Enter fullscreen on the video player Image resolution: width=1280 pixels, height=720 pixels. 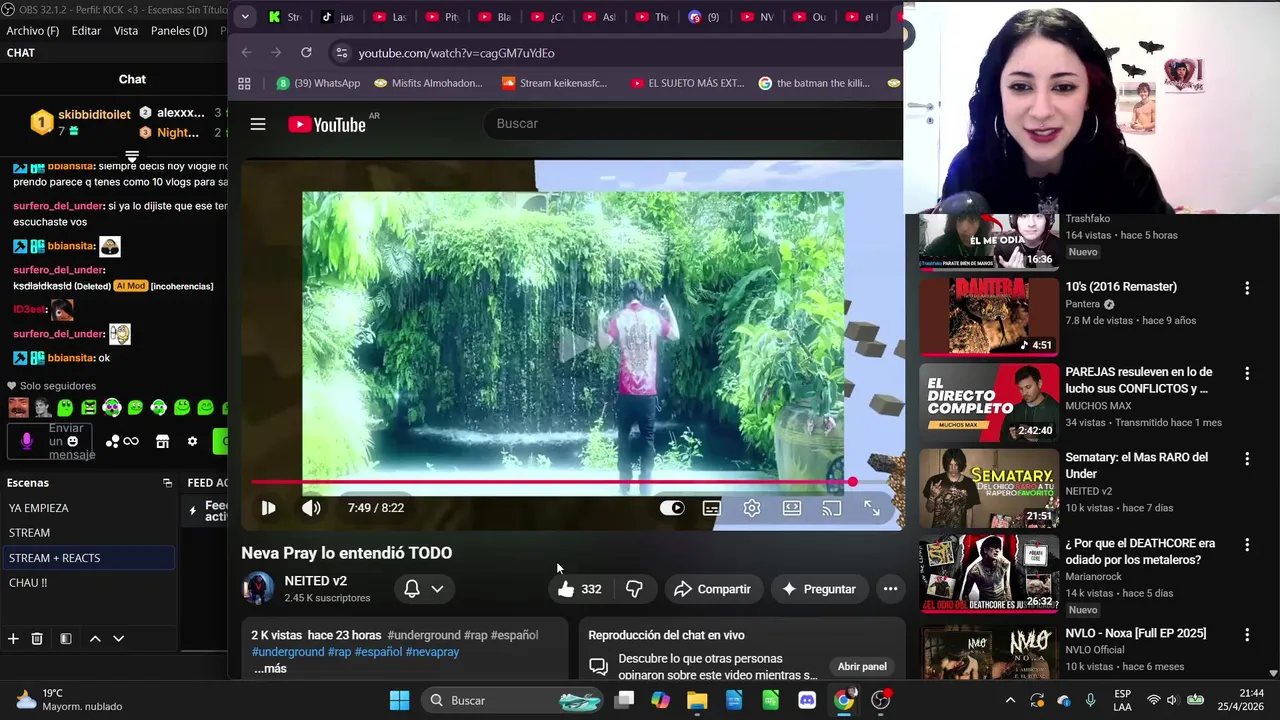(x=872, y=508)
